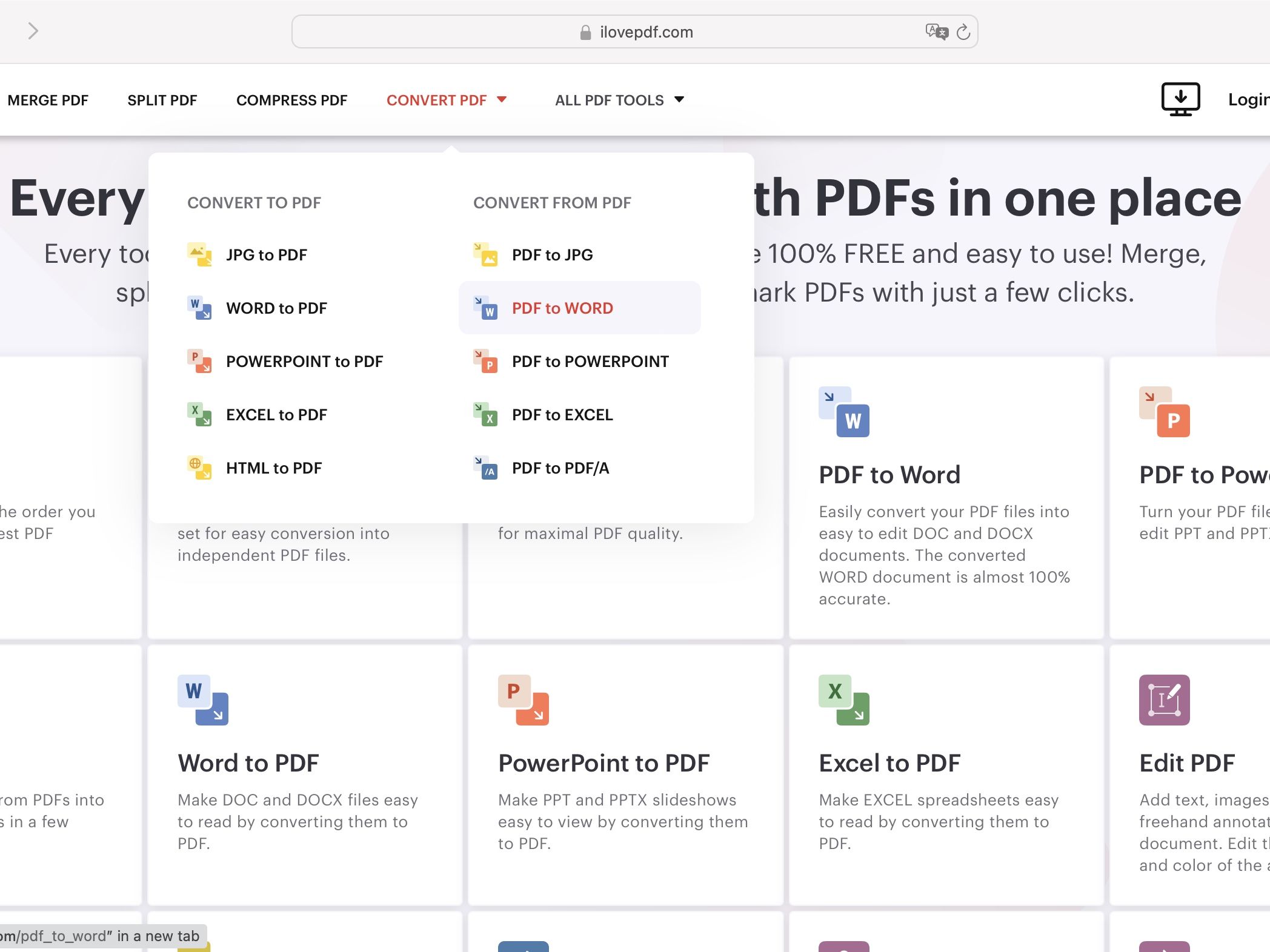Click the browser forward arrow
The width and height of the screenshot is (1270, 952).
(x=33, y=31)
